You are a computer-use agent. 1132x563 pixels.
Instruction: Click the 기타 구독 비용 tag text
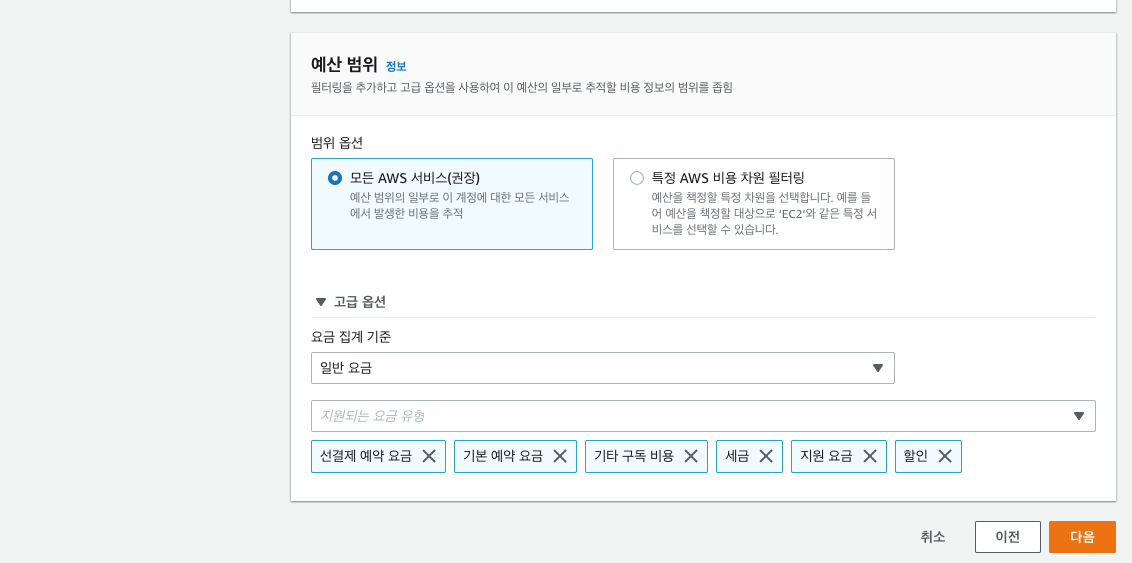click(x=634, y=456)
